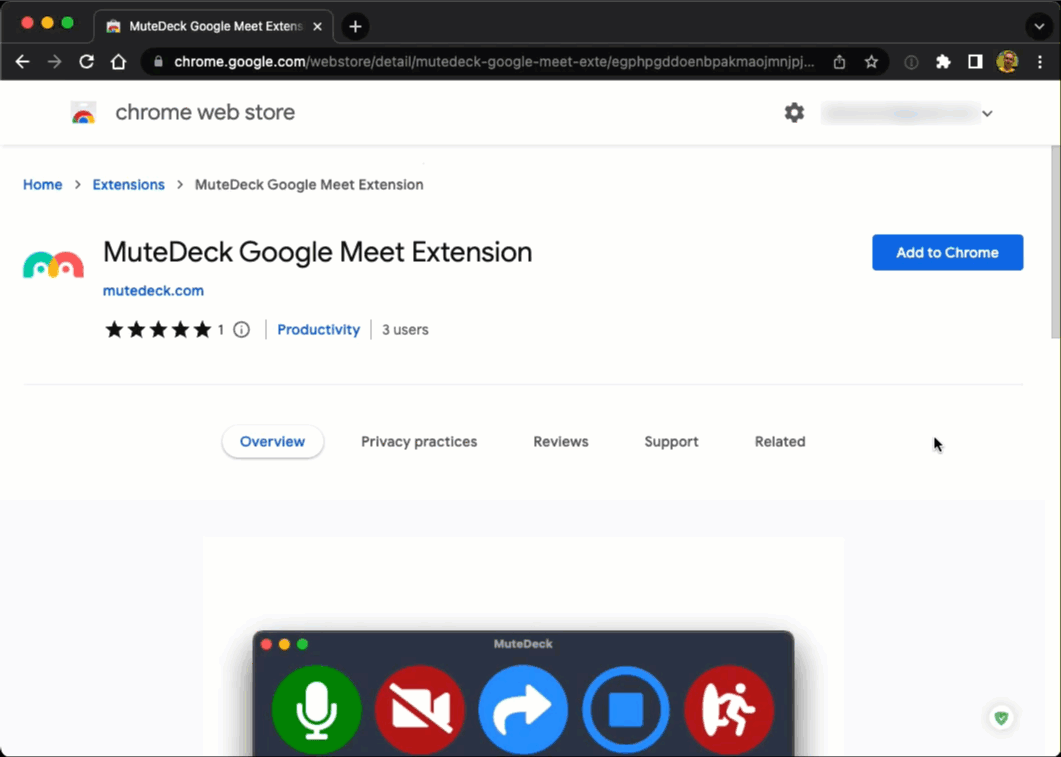Click the blue stop recording button
This screenshot has height=757, width=1061.
[x=626, y=710]
